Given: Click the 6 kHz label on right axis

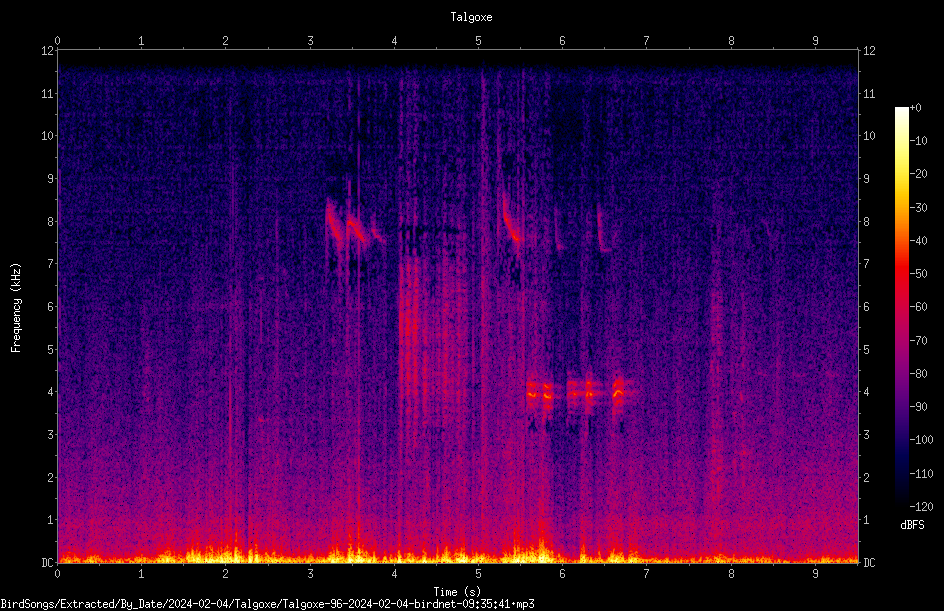Looking at the screenshot, I should tap(866, 307).
